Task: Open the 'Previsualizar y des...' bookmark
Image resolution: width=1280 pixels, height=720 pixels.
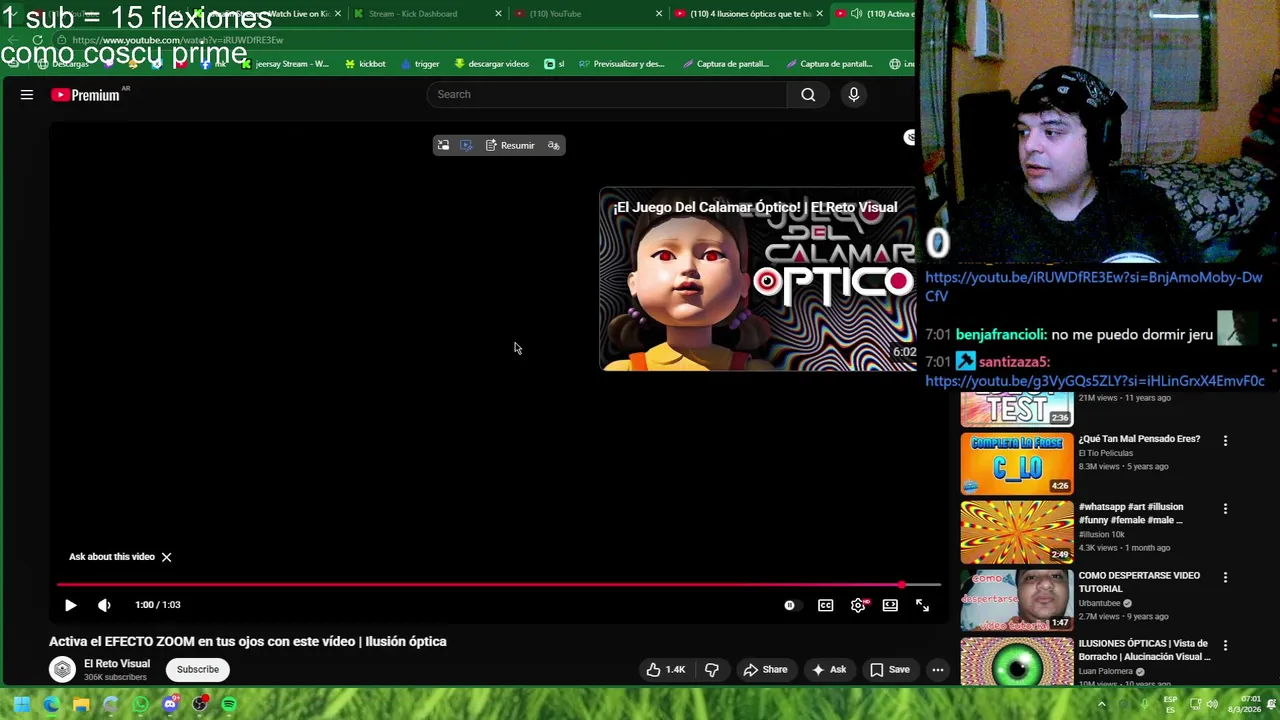Action: coord(621,64)
